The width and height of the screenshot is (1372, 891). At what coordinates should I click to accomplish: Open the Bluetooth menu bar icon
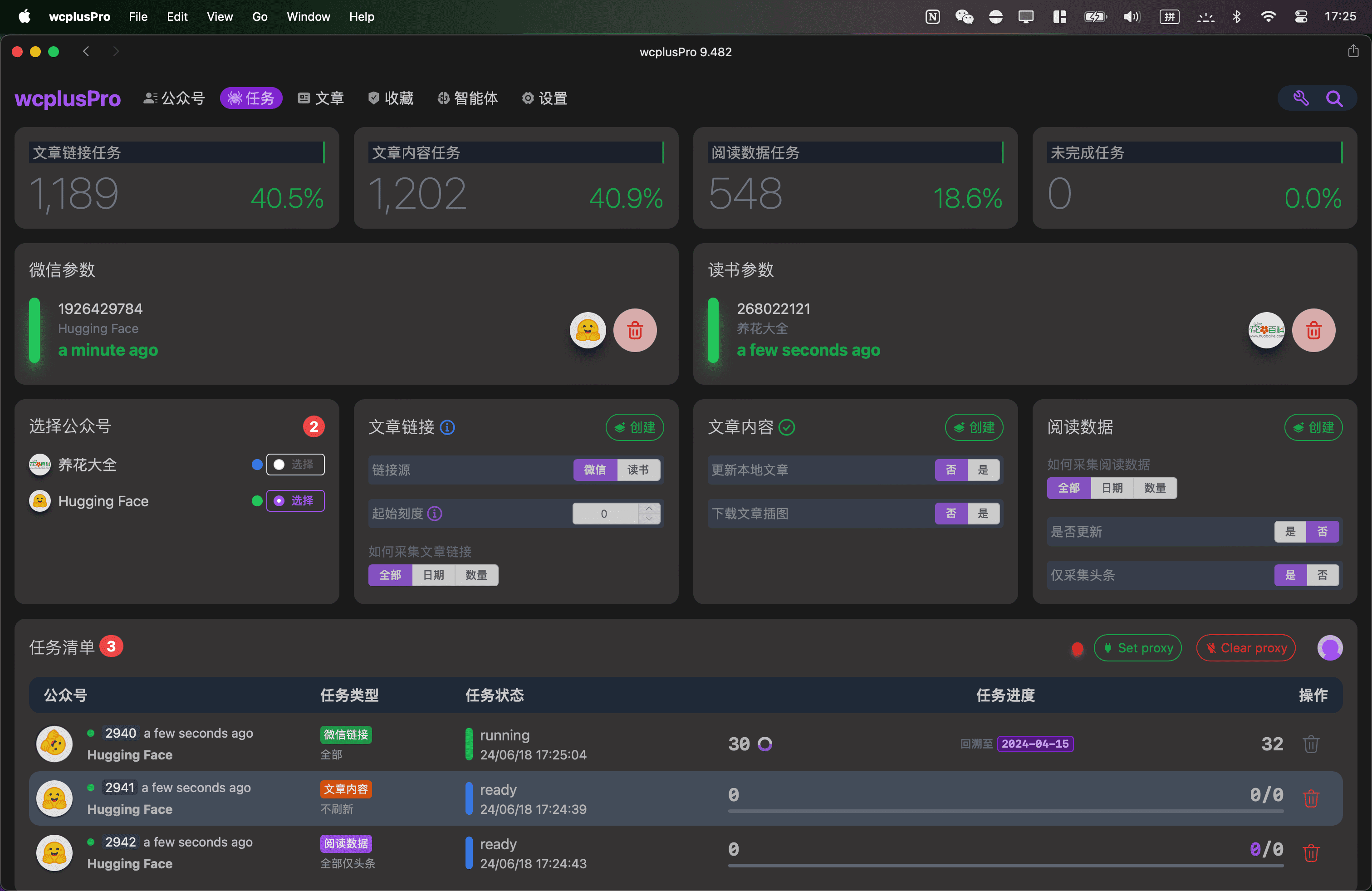pos(1236,17)
